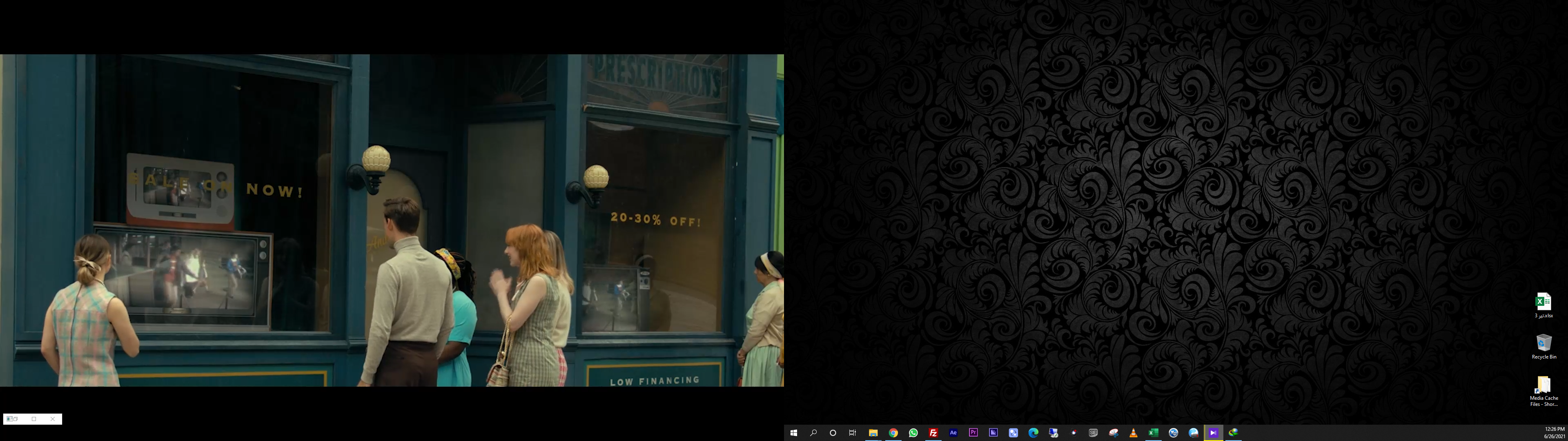Open the Windows Start menu
Viewport: 1568px width, 441px height.
pyautogui.click(x=793, y=432)
